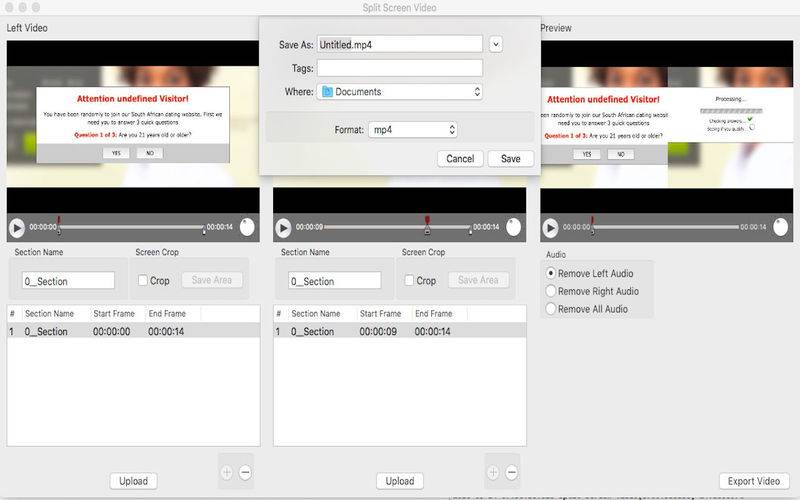Choose Remove All Audio
This screenshot has width=800, height=500.
point(550,309)
